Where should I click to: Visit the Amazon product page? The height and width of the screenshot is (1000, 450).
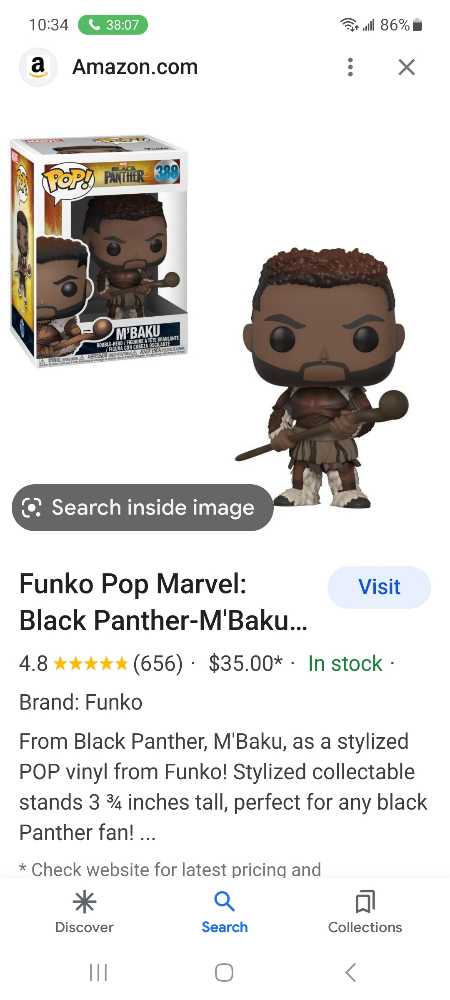point(379,587)
